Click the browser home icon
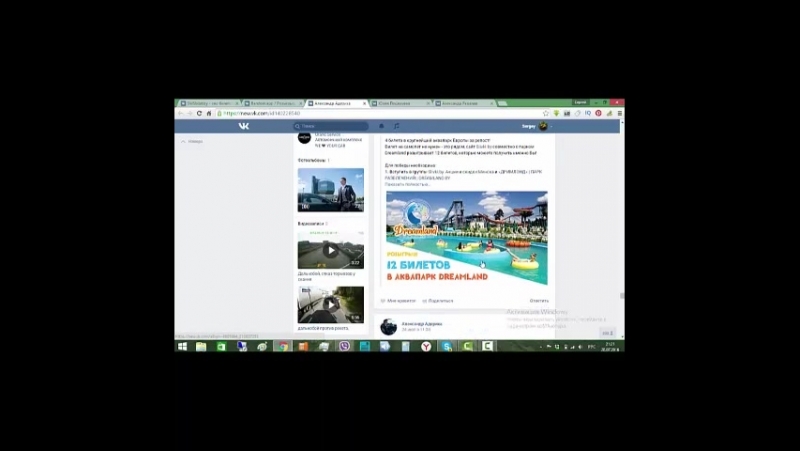Image resolution: width=800 pixels, height=451 pixels. coord(209,113)
